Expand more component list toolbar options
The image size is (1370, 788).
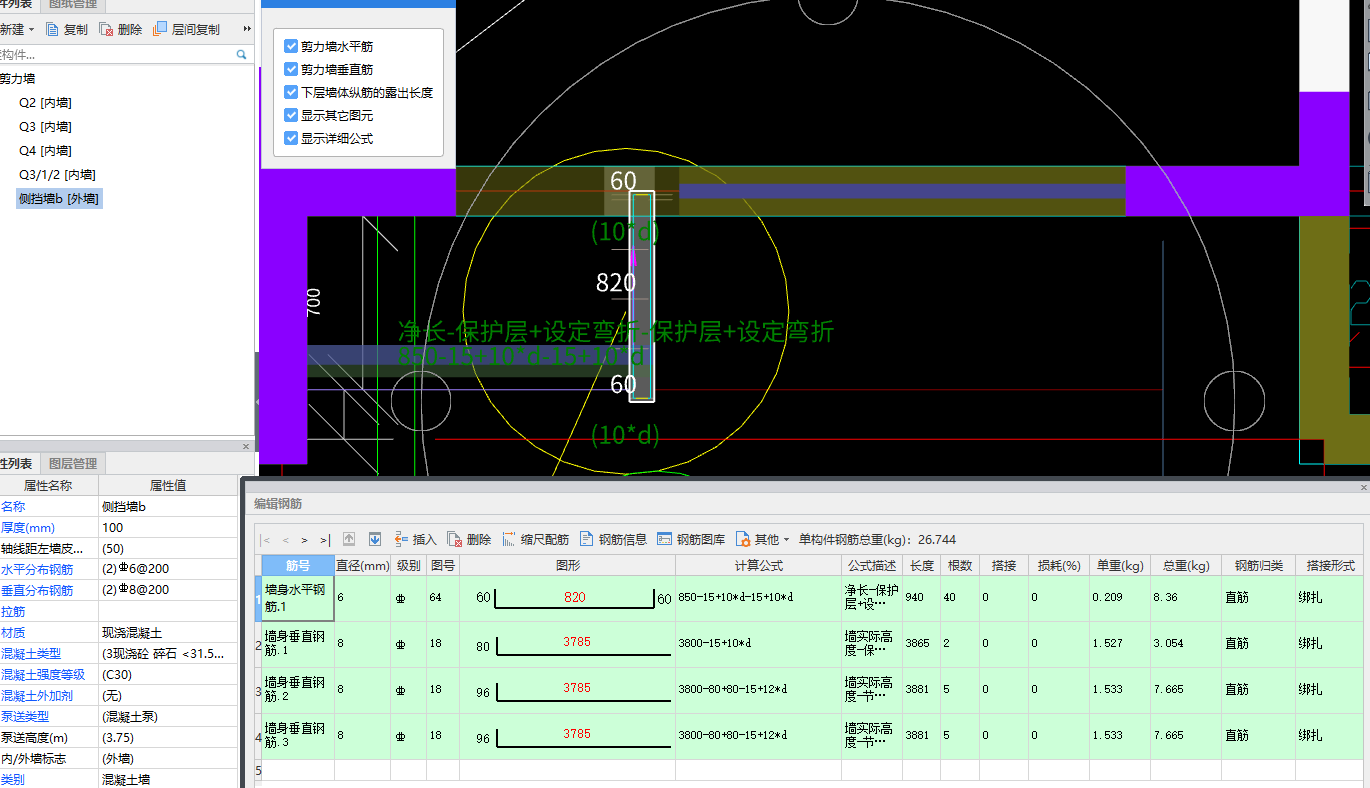246,30
